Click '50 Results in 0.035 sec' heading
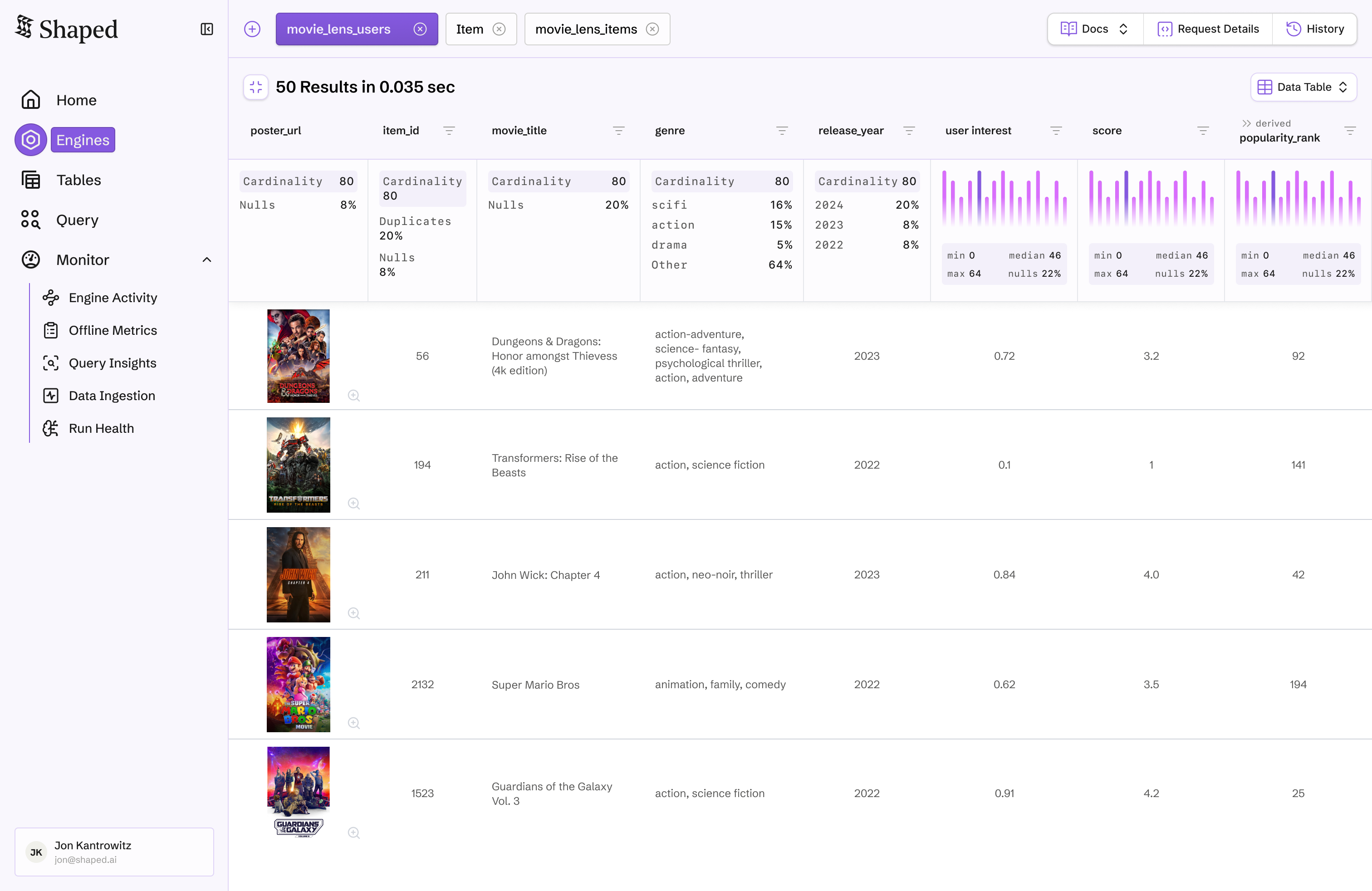1372x891 pixels. (365, 87)
